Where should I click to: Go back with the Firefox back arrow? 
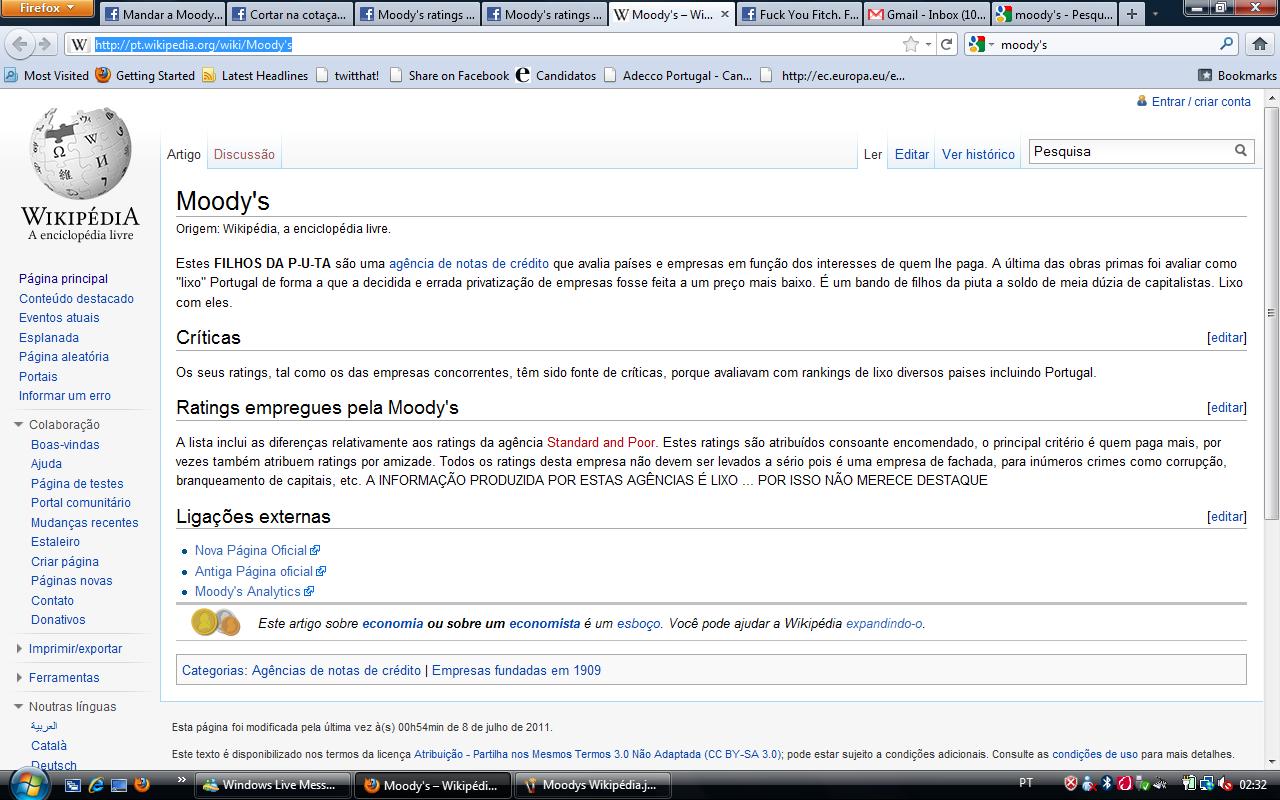pos(20,44)
